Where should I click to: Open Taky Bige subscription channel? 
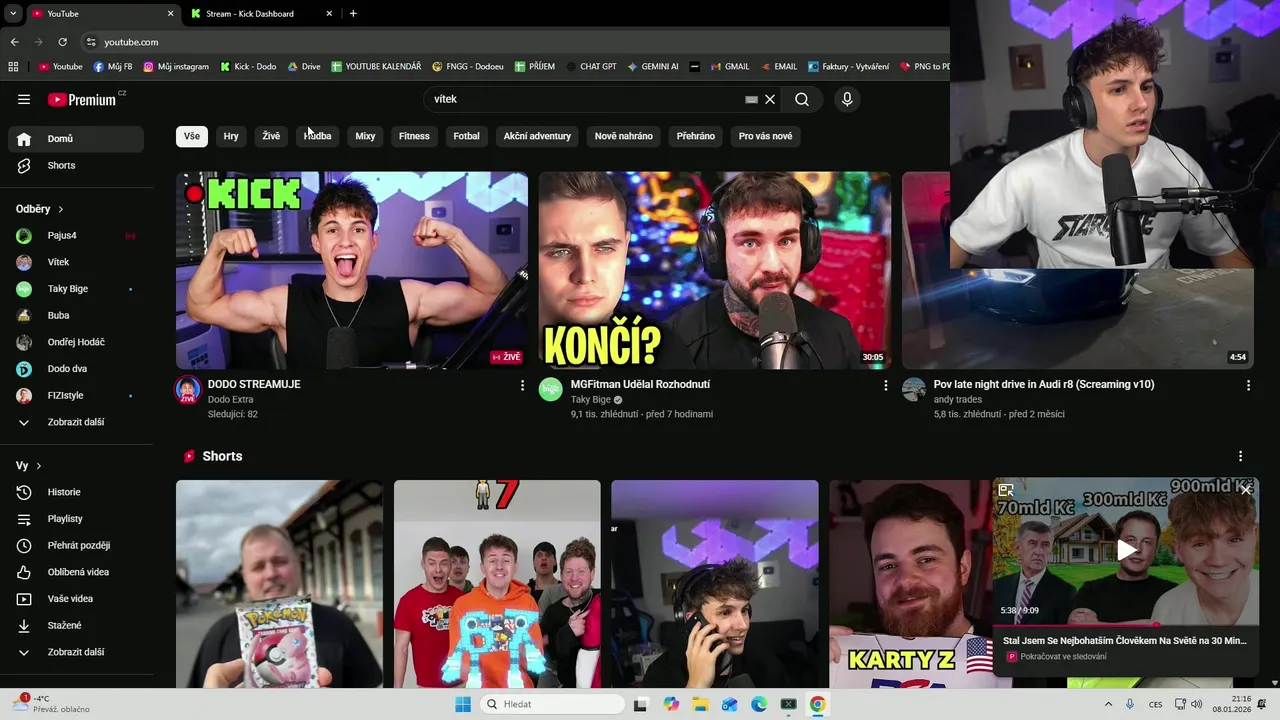coord(76,289)
